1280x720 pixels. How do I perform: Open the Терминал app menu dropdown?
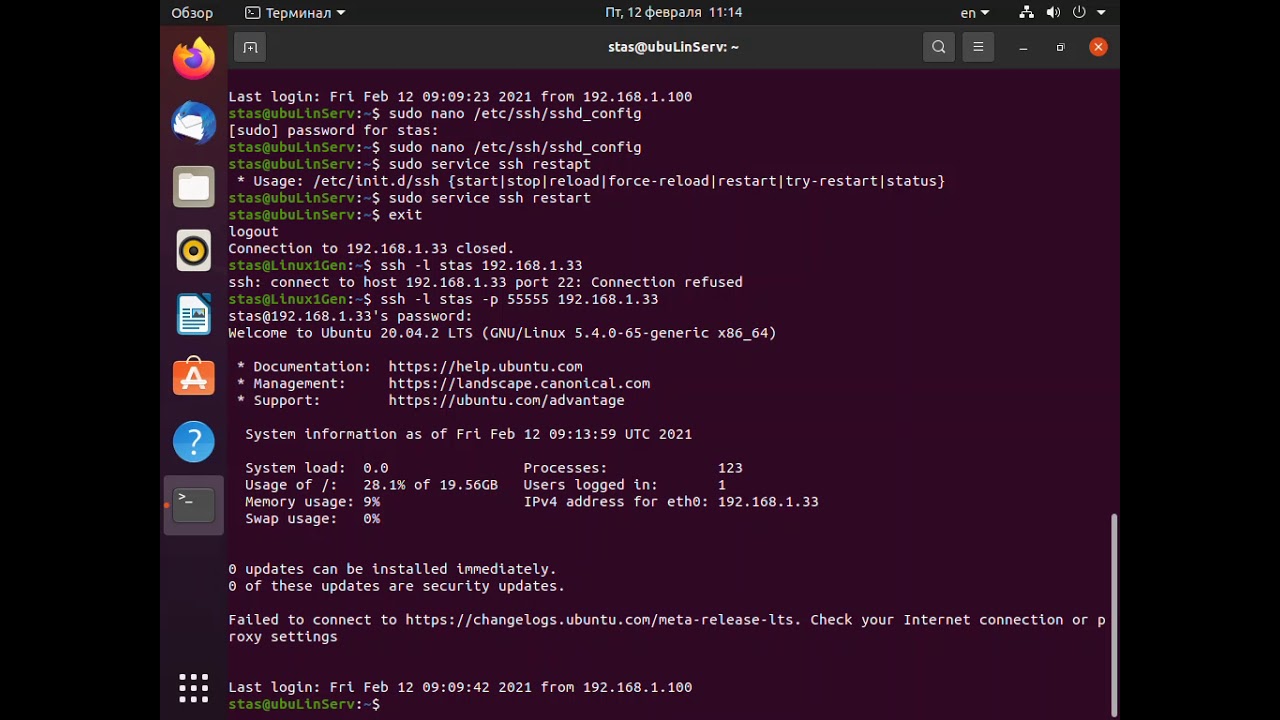[x=295, y=13]
